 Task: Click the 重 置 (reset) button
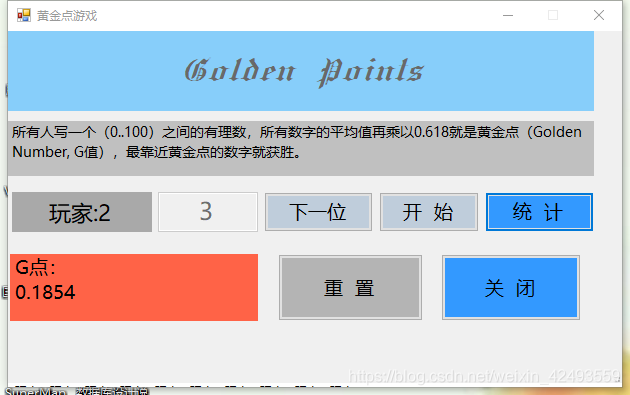coord(350,287)
